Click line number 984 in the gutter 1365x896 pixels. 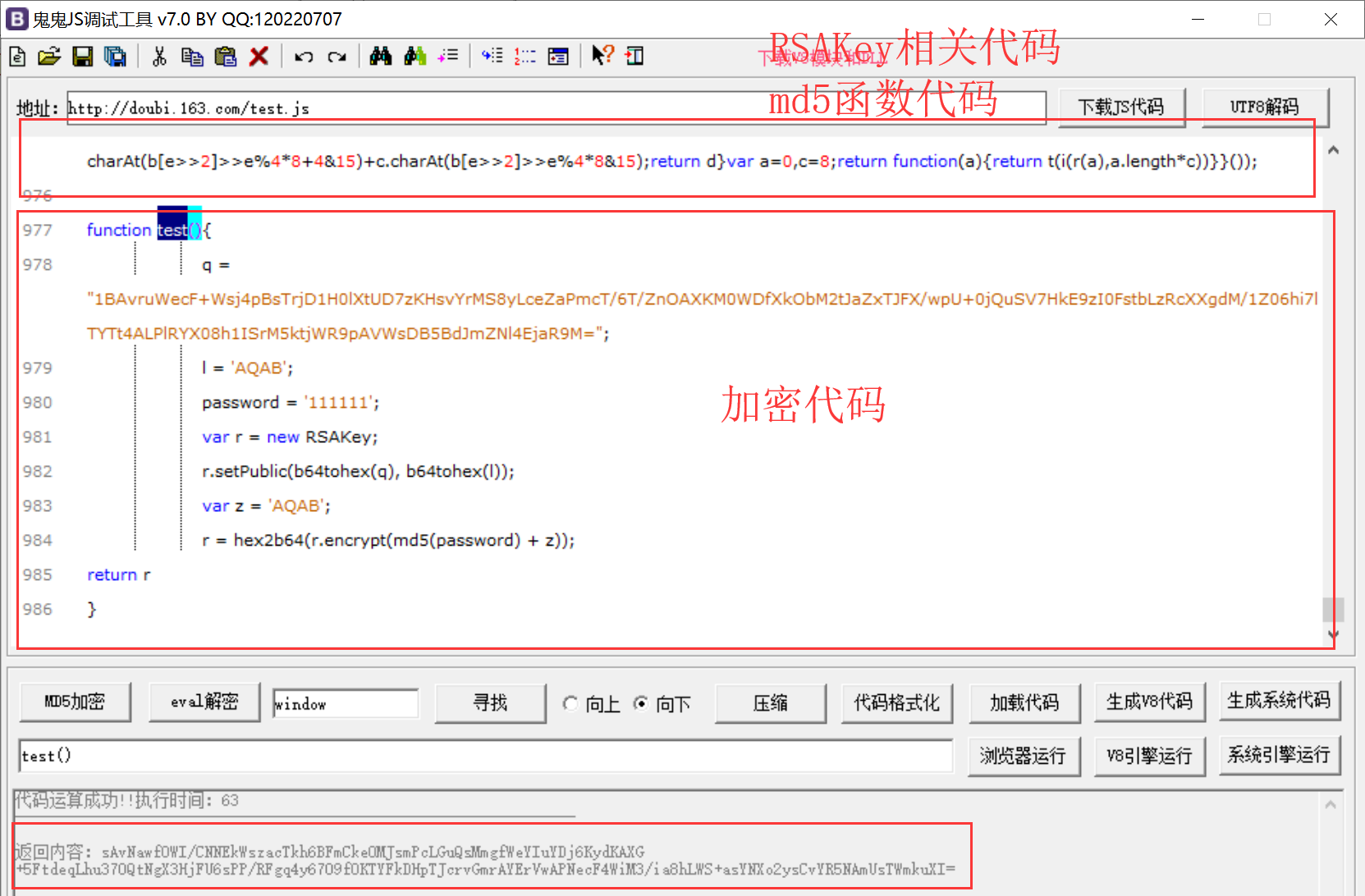point(38,541)
